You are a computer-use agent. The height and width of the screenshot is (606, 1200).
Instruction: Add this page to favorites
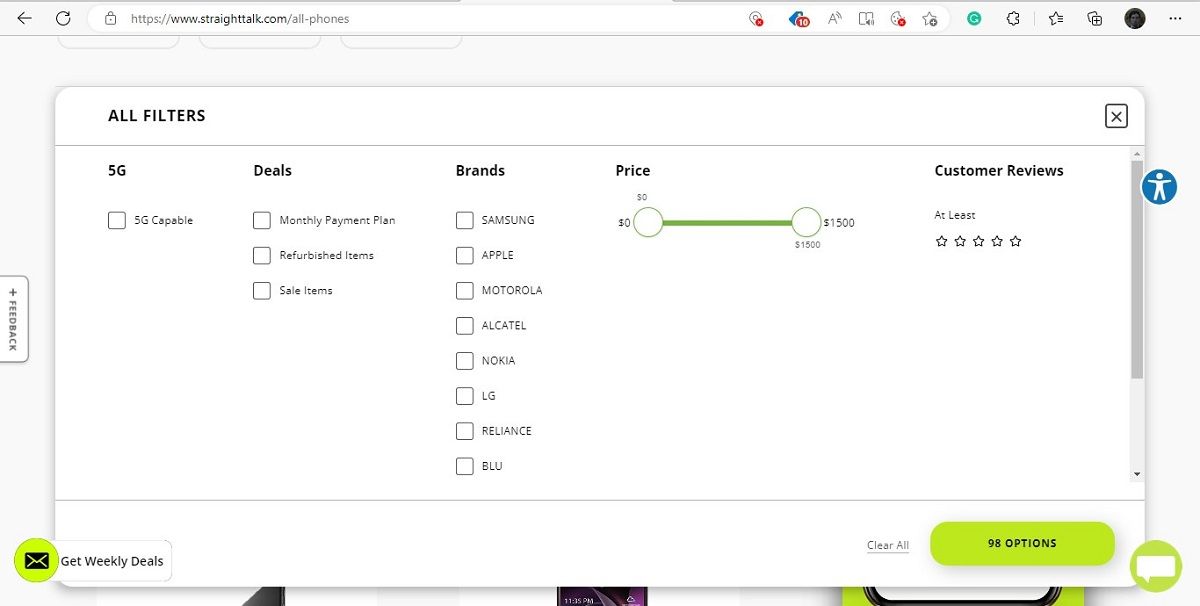click(929, 18)
